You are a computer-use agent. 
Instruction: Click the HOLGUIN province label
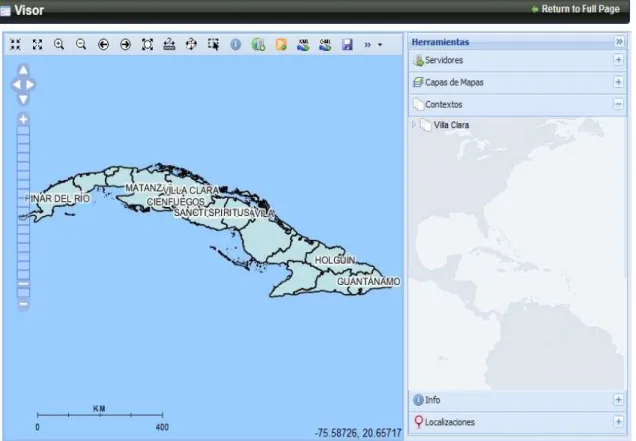click(335, 260)
